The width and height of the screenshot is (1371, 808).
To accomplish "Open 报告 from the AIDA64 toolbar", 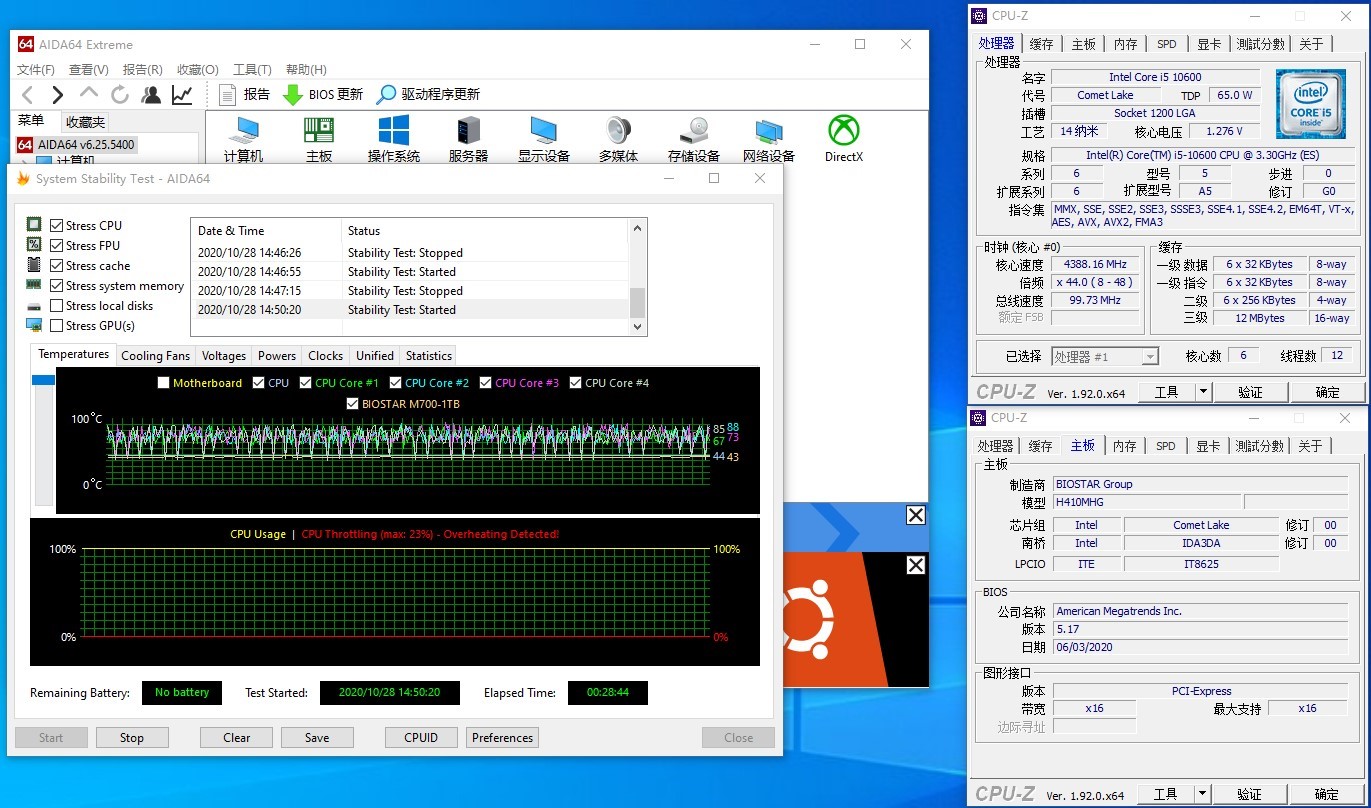I will pyautogui.click(x=244, y=95).
